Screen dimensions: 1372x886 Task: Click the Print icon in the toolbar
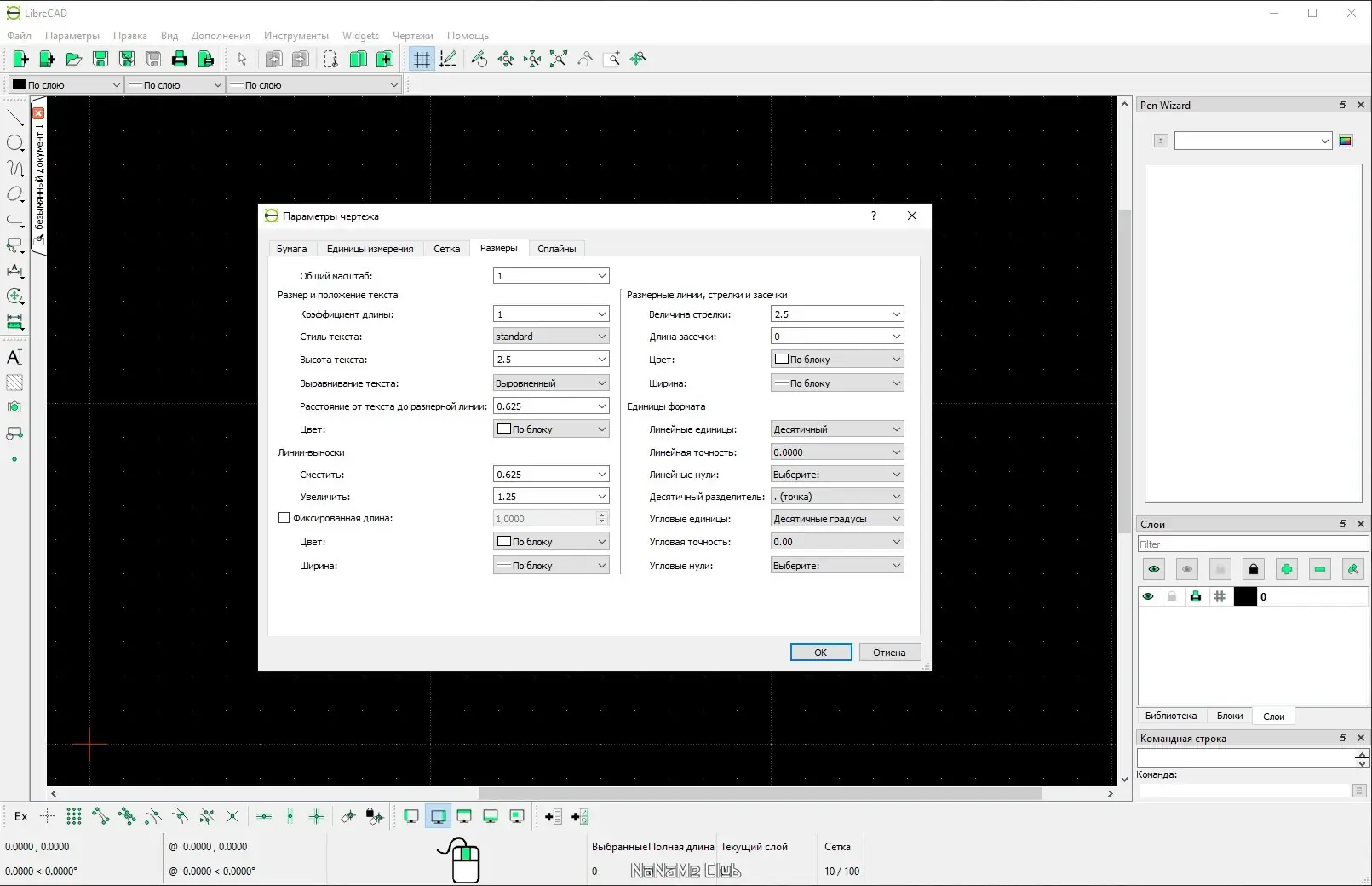pyautogui.click(x=179, y=59)
